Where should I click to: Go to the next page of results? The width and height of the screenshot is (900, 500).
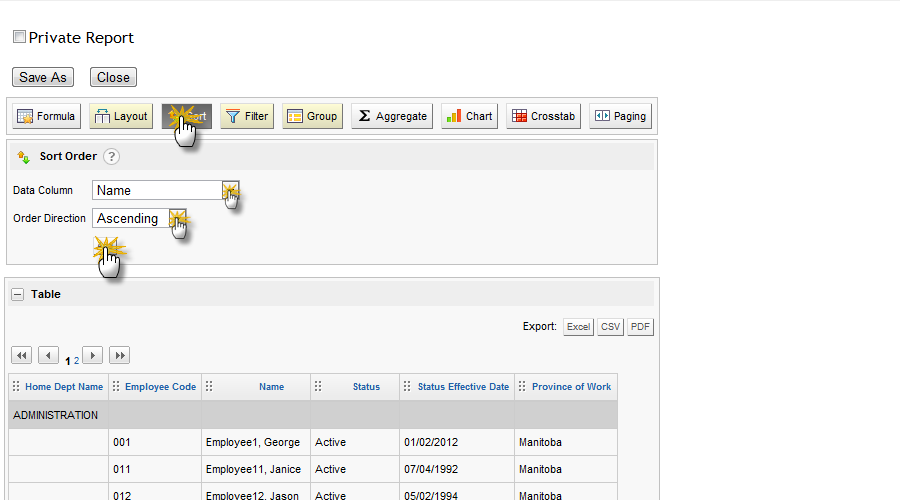coord(92,355)
